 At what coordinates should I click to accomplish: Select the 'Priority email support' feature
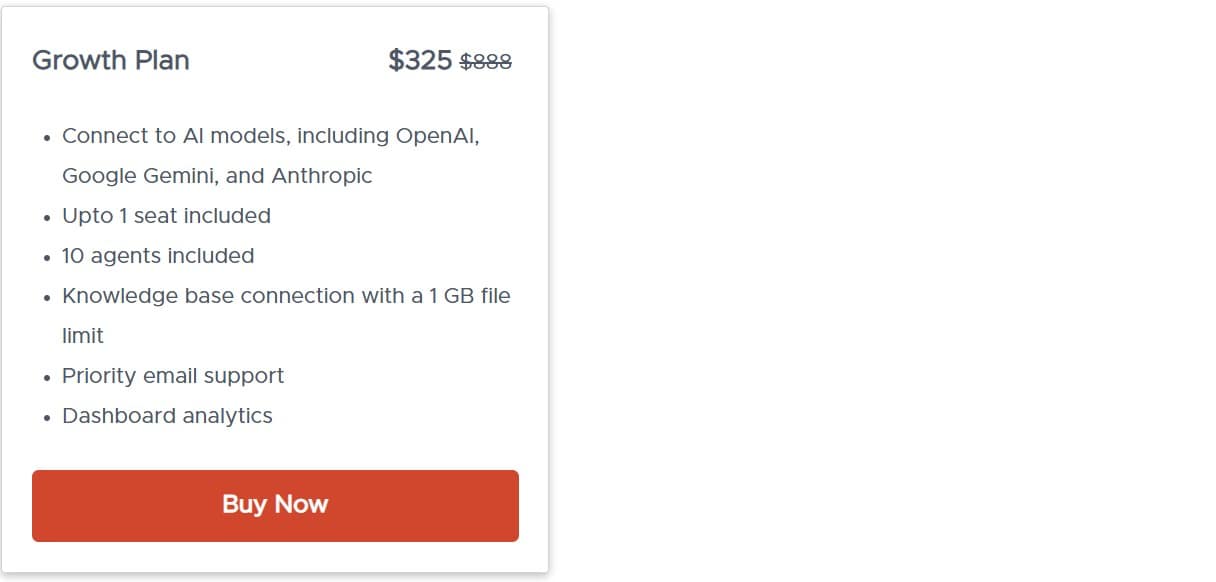click(173, 375)
